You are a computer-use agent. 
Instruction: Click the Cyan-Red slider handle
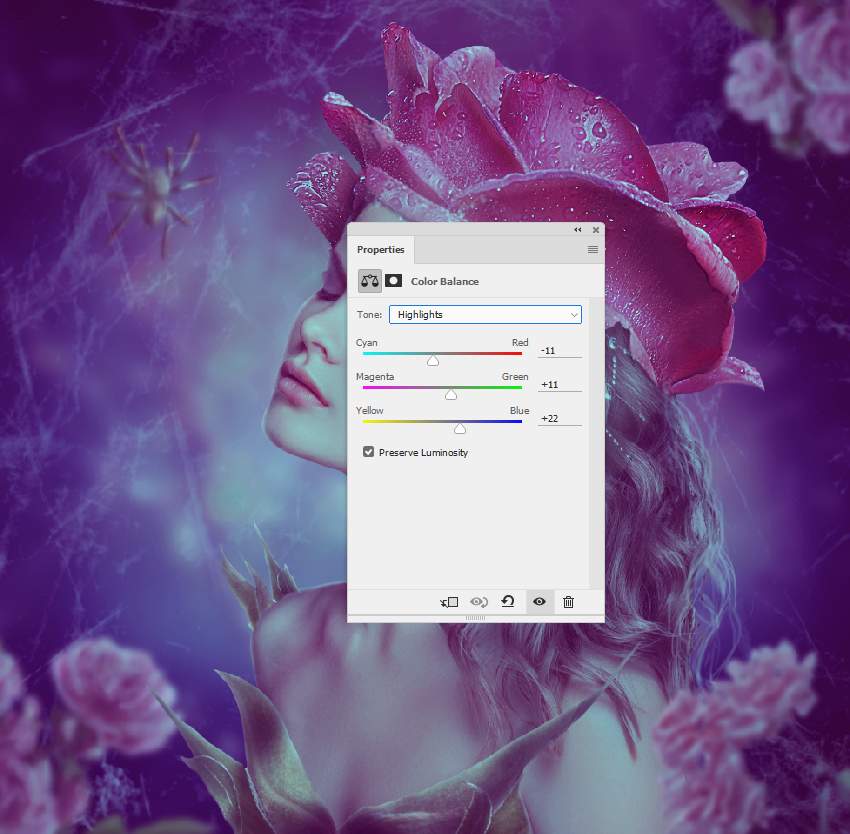tap(433, 361)
